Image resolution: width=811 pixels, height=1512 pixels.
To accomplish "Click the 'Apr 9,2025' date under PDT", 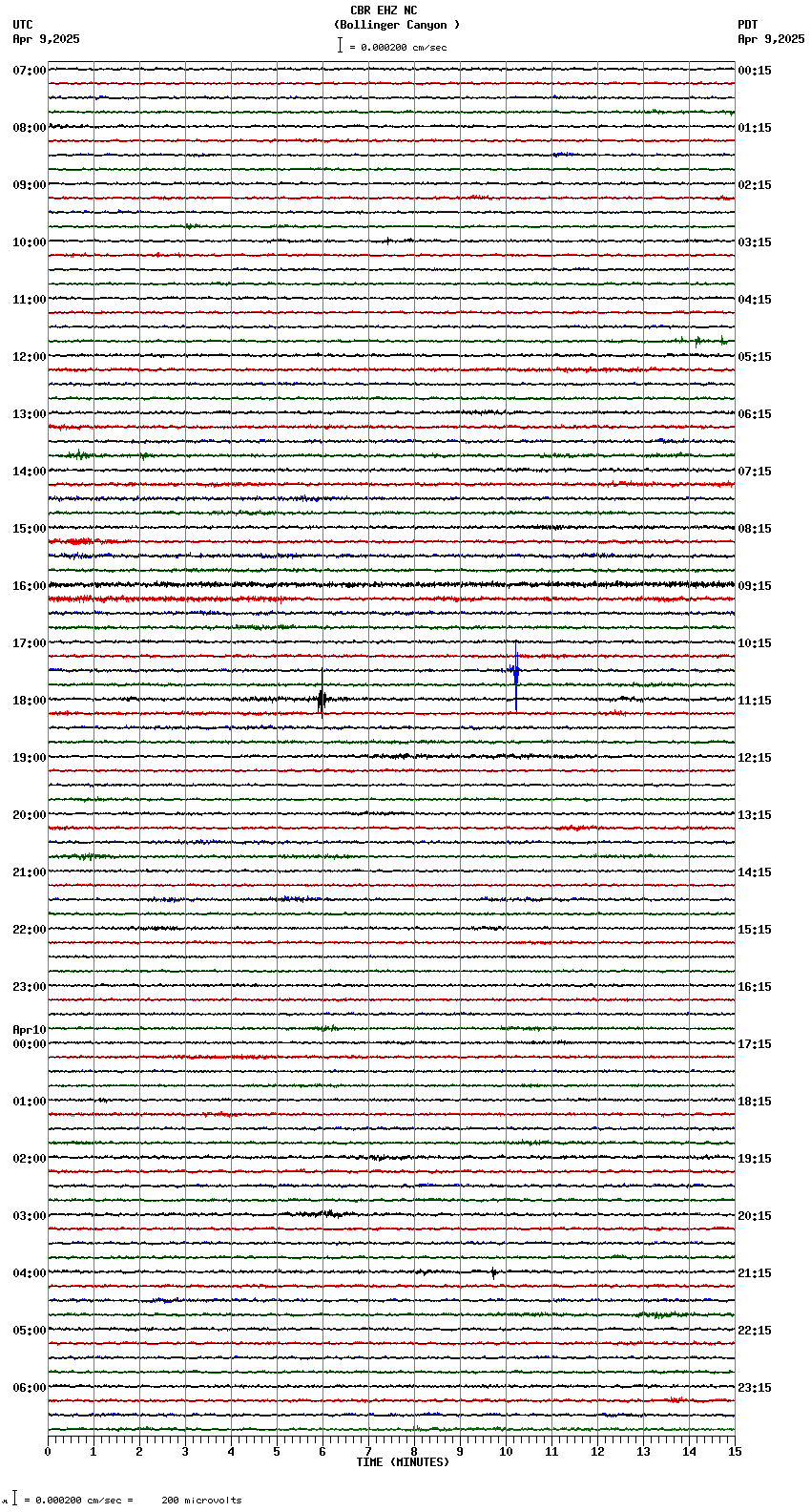I will (771, 39).
